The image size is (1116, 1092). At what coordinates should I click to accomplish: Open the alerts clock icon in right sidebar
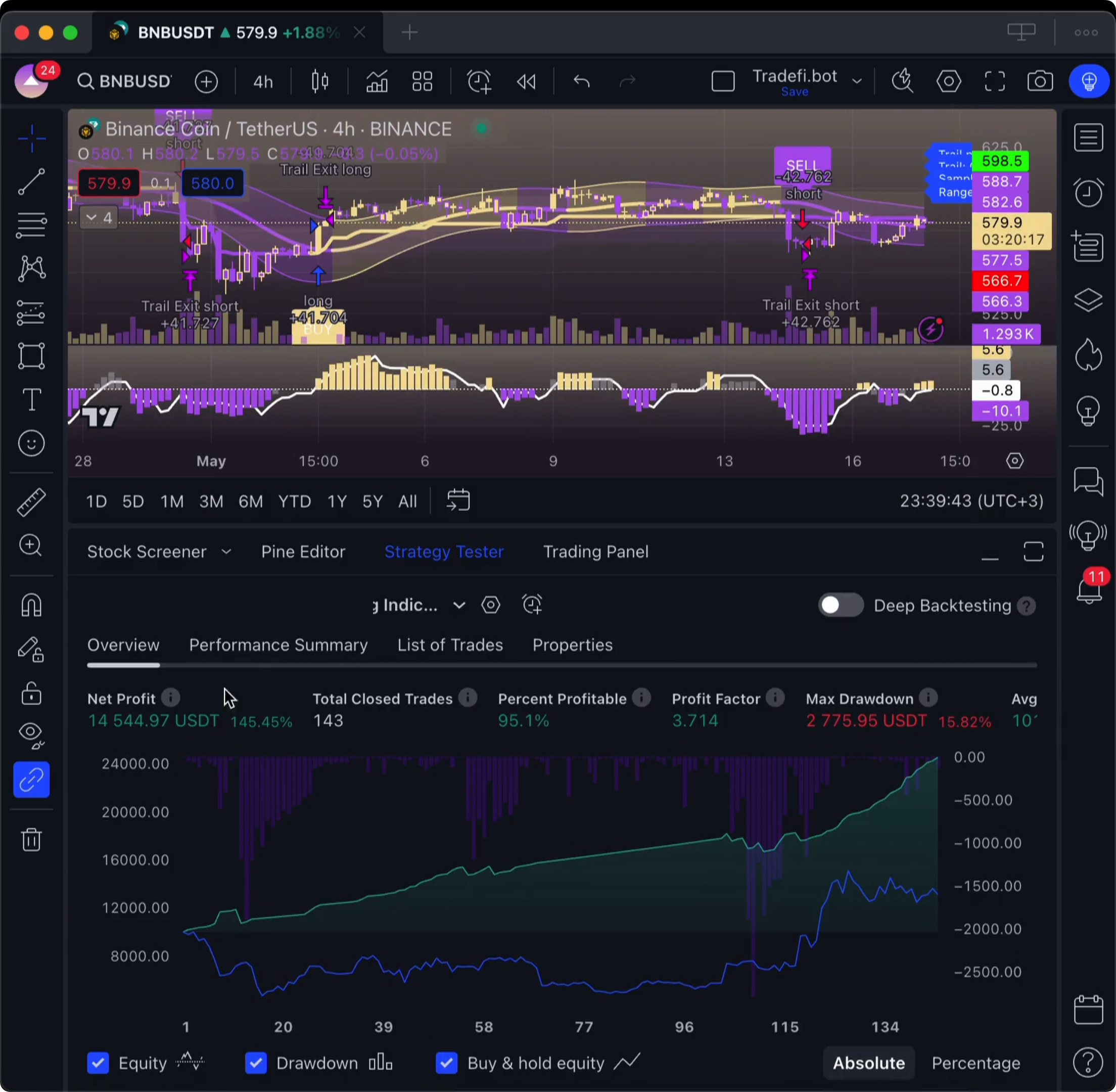1088,192
